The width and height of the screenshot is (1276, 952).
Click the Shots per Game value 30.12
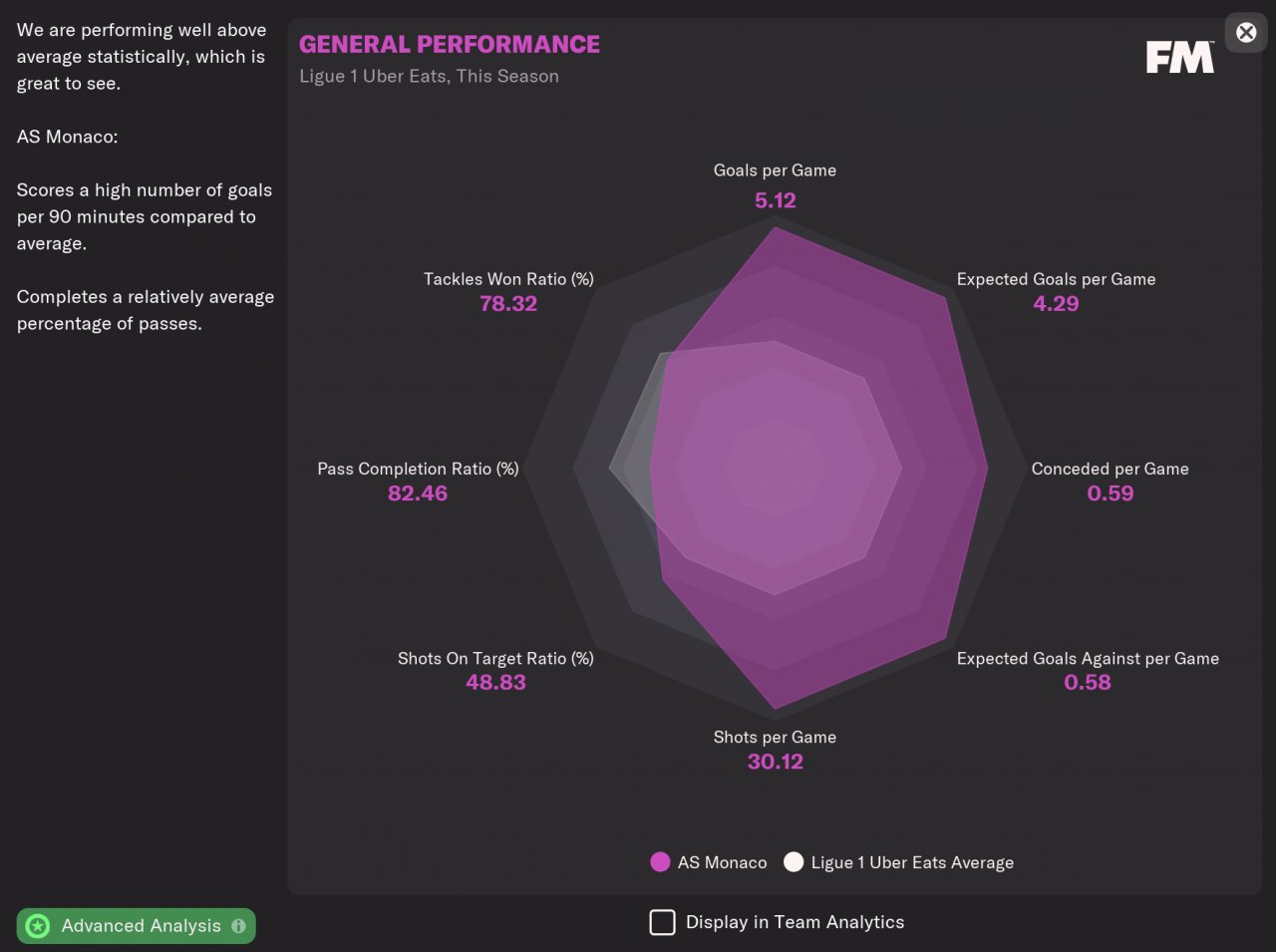click(775, 762)
